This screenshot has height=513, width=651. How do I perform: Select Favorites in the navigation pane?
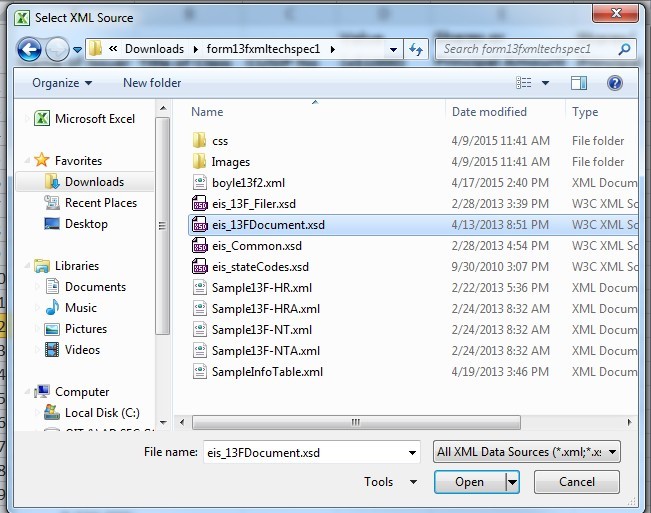[68, 160]
